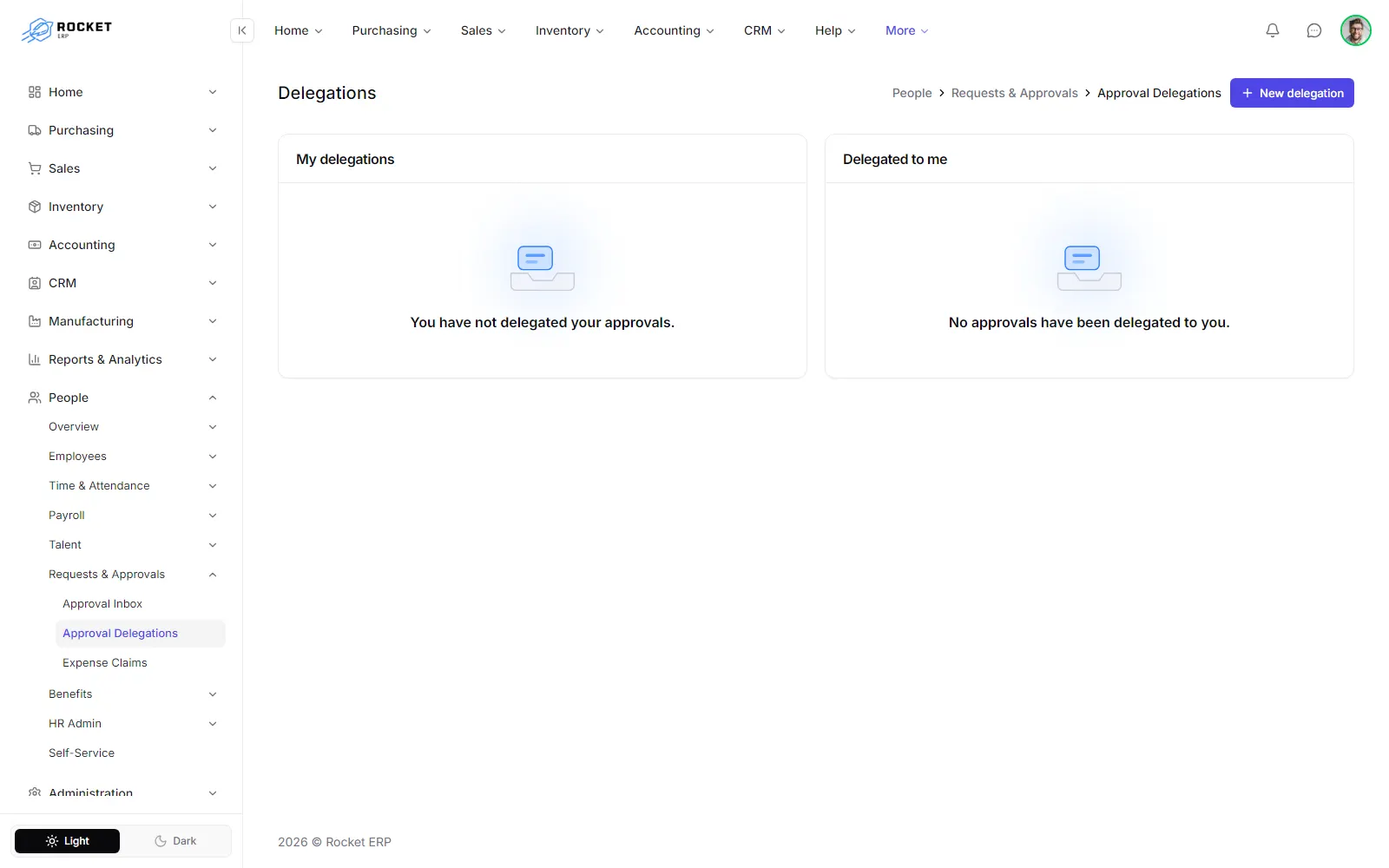Expand the Payroll submenu chevron
This screenshot has height=868, width=1389.
pyautogui.click(x=213, y=516)
